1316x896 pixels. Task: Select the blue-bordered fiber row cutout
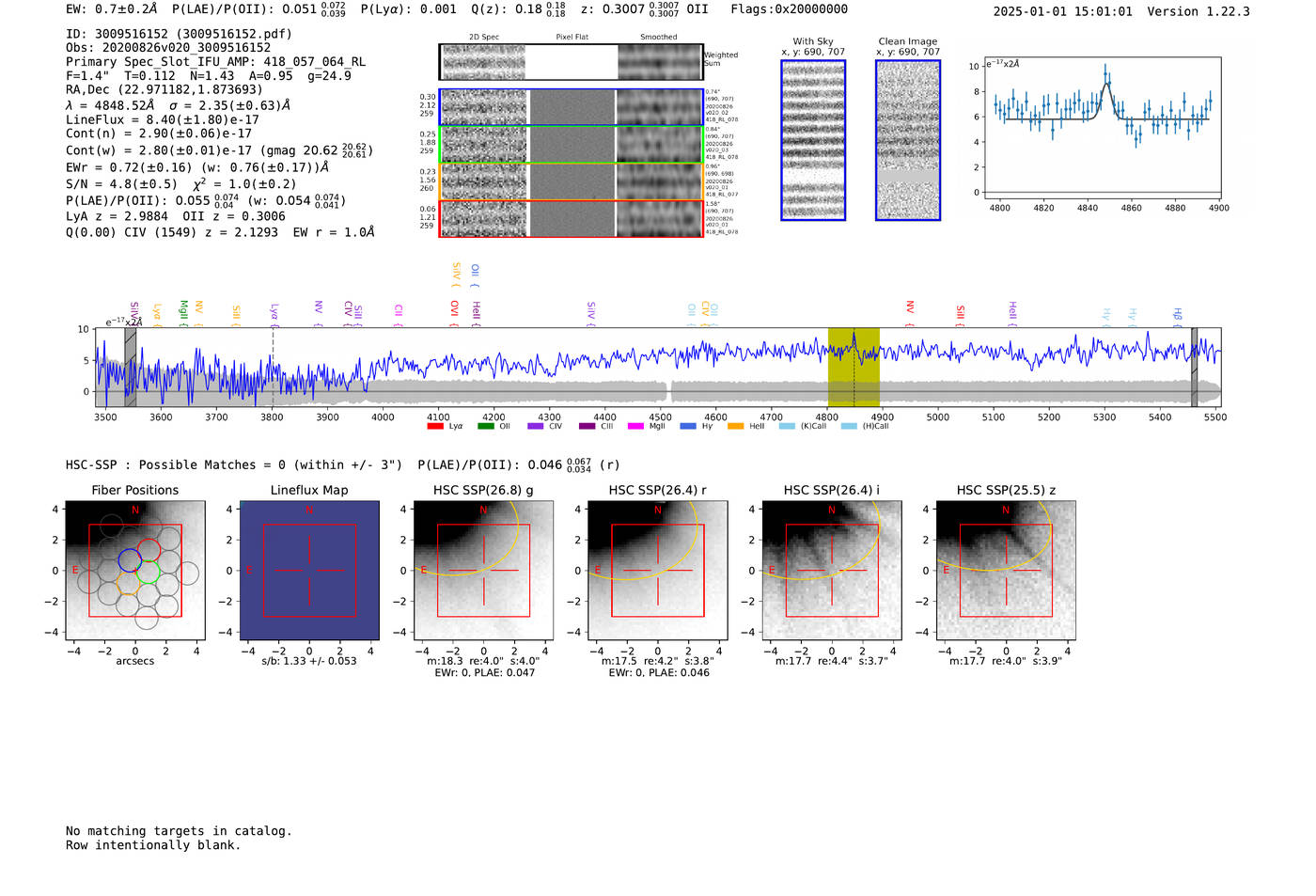[571, 107]
